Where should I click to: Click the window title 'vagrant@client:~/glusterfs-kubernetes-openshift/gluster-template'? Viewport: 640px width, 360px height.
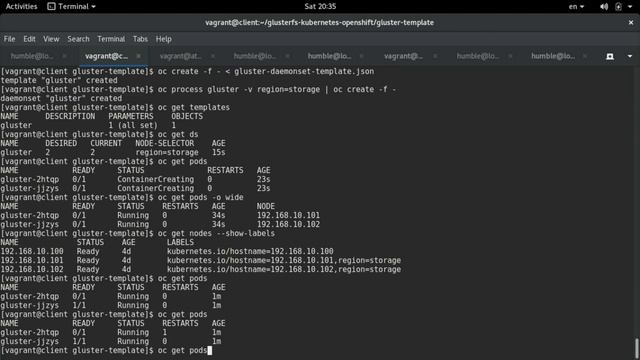coord(319,22)
